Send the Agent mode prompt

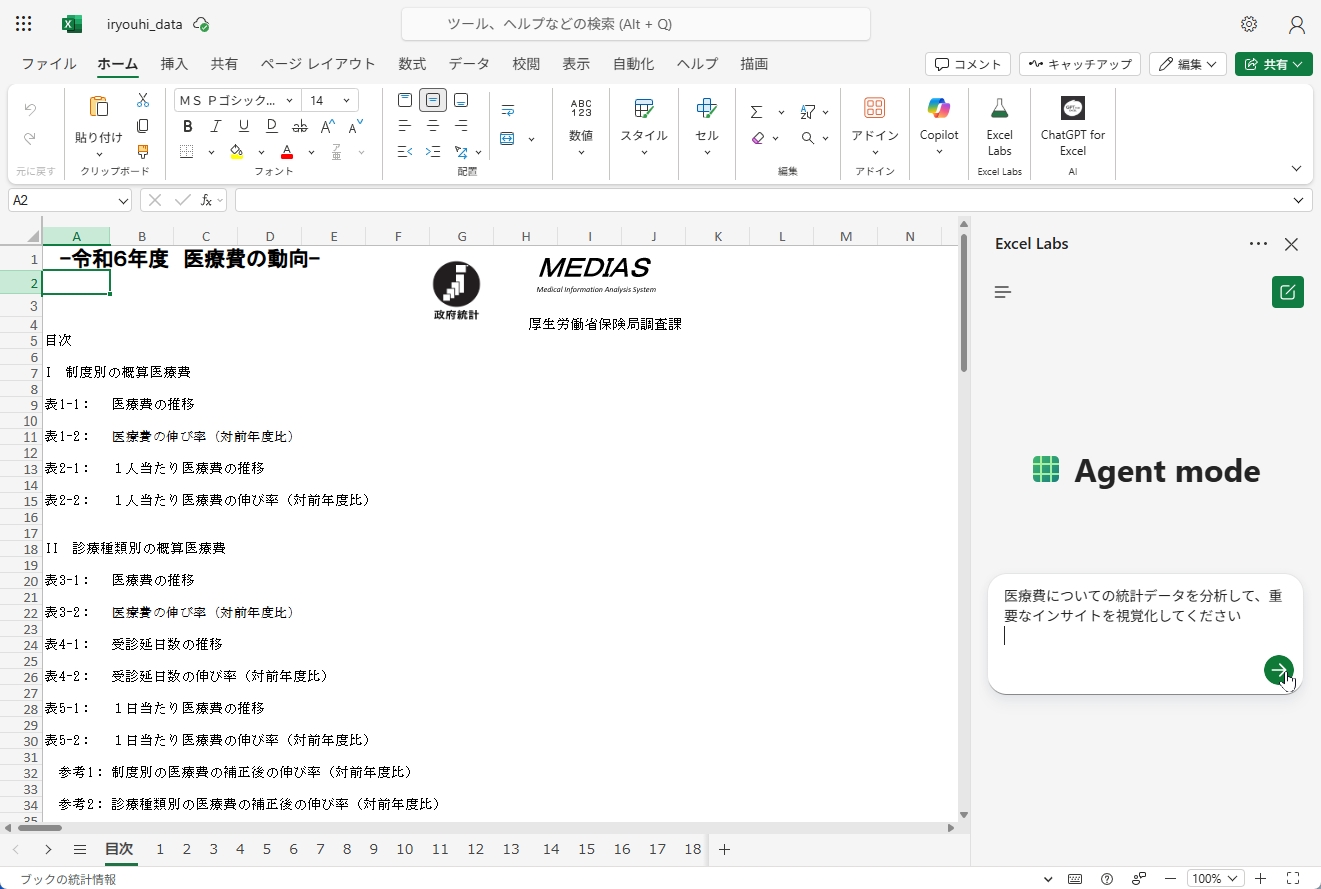coord(1278,670)
